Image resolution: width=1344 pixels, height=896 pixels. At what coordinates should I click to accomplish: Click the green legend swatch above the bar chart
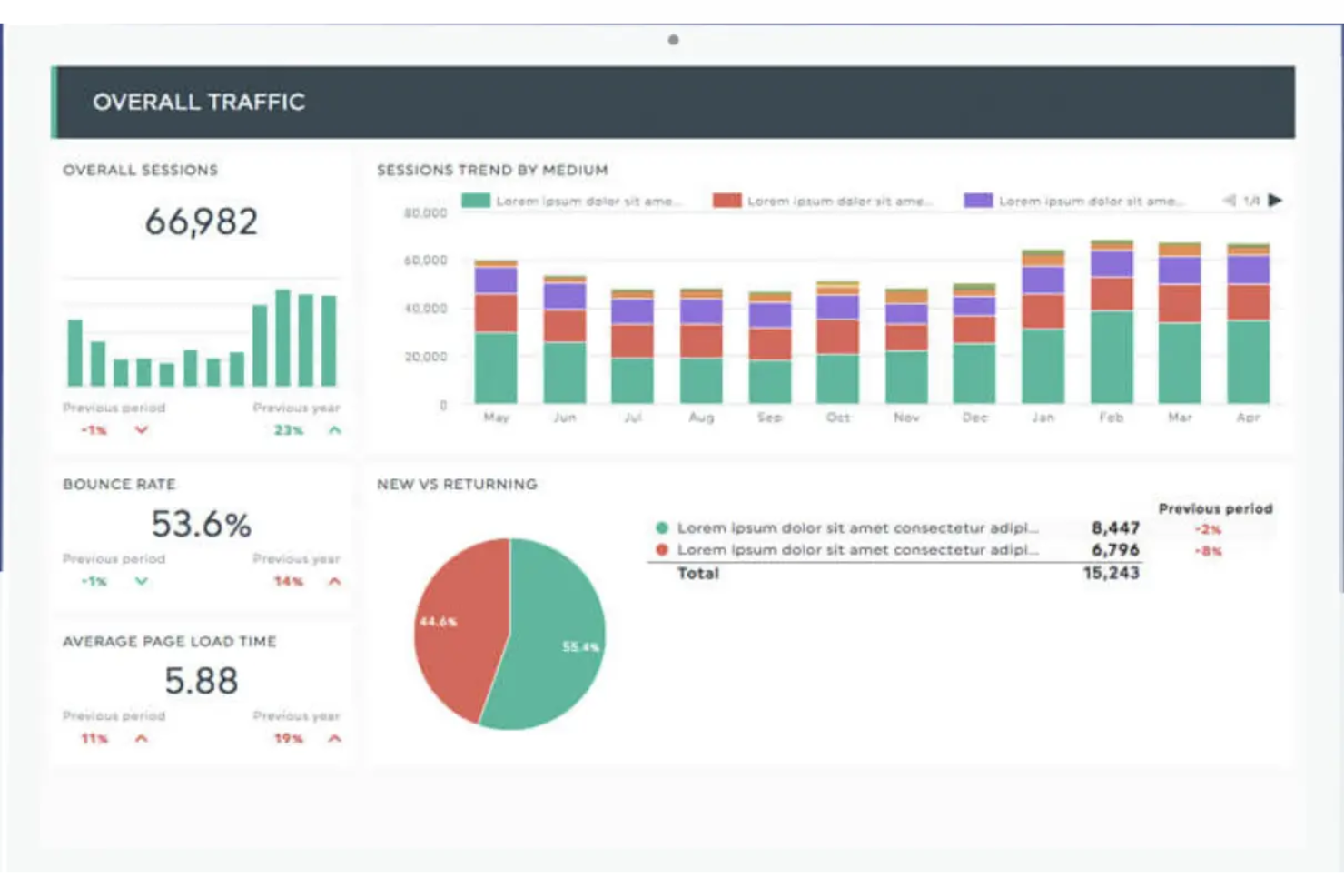coord(476,200)
